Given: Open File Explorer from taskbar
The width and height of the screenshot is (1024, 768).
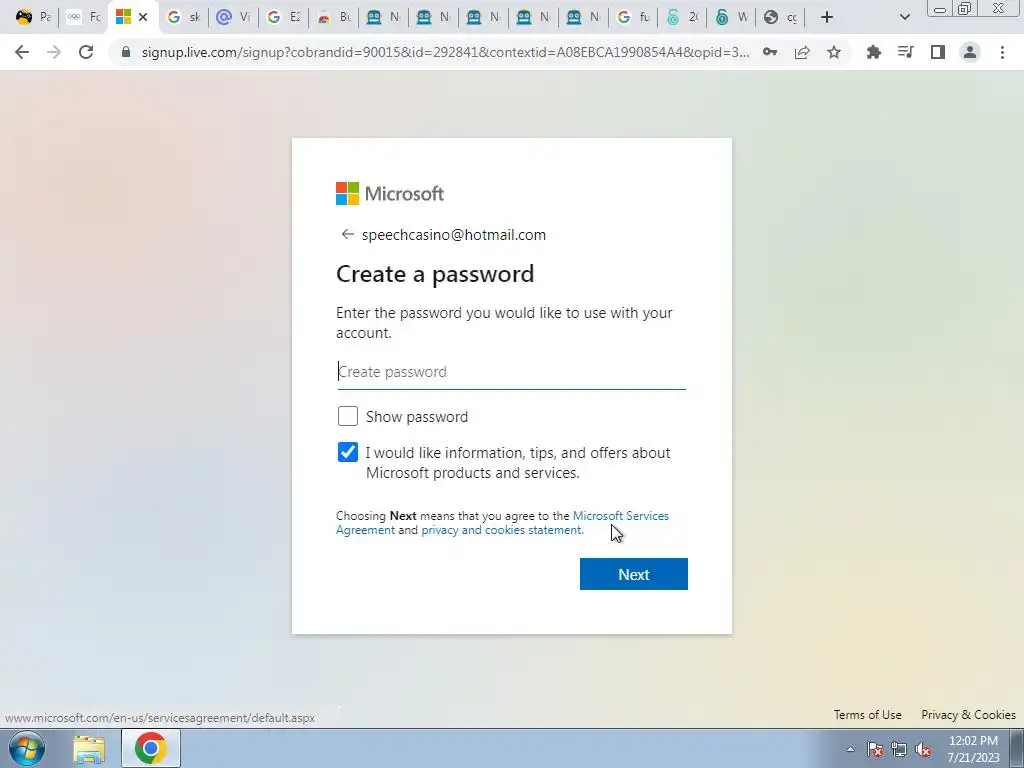Looking at the screenshot, I should pos(89,748).
